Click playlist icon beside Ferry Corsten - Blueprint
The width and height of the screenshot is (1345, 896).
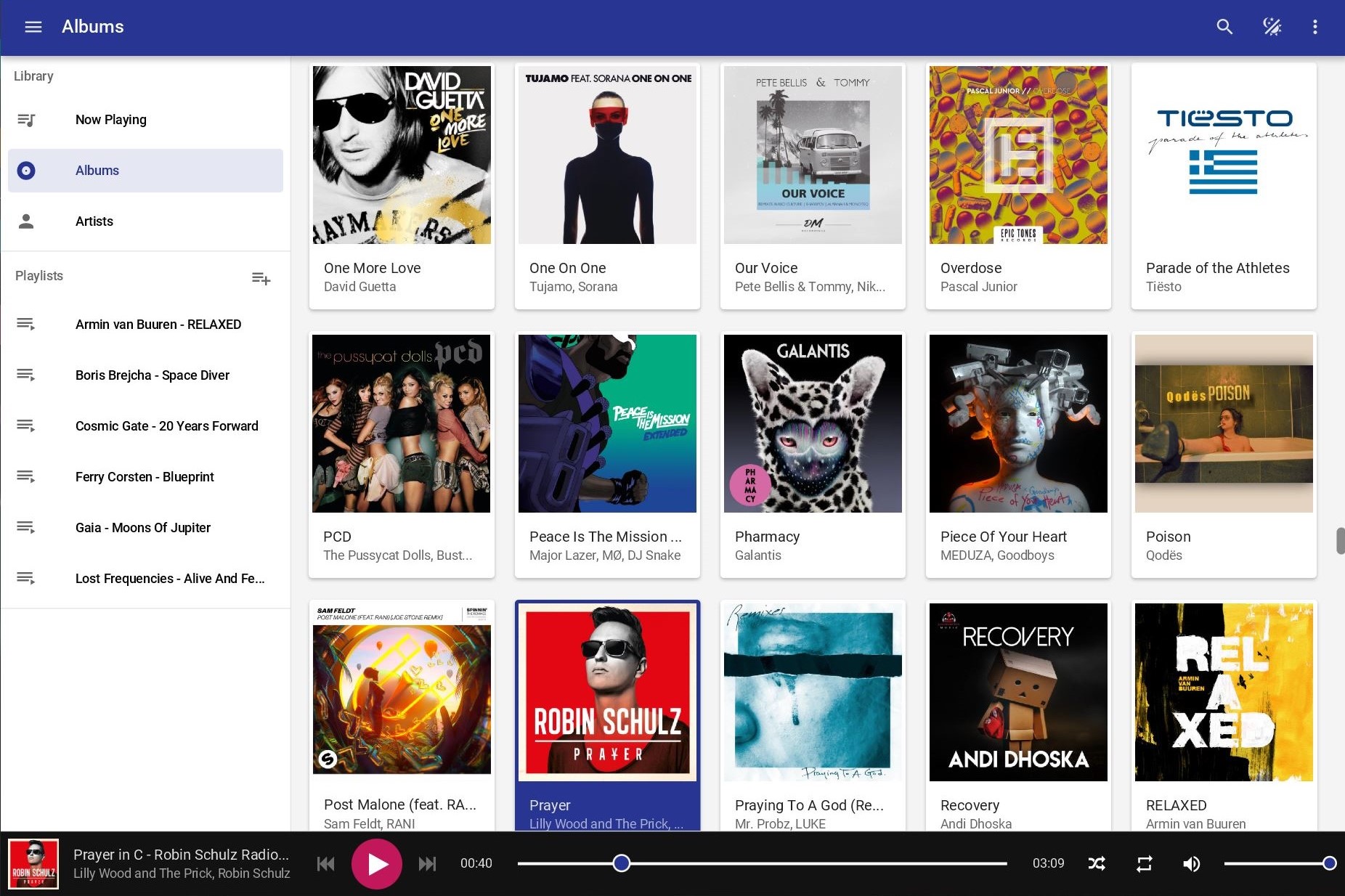[x=26, y=476]
